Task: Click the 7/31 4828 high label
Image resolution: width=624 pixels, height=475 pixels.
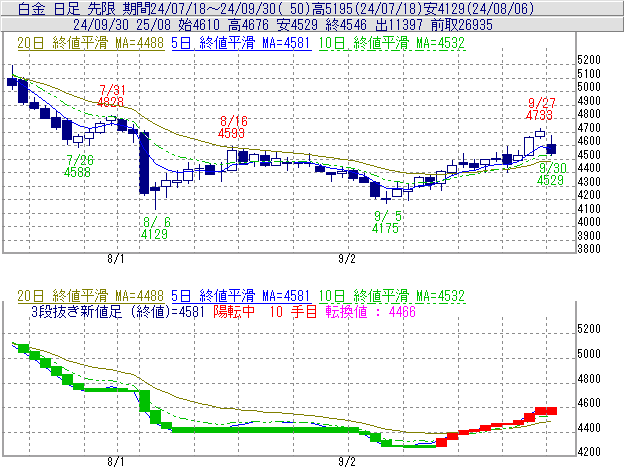Action: 111,96
